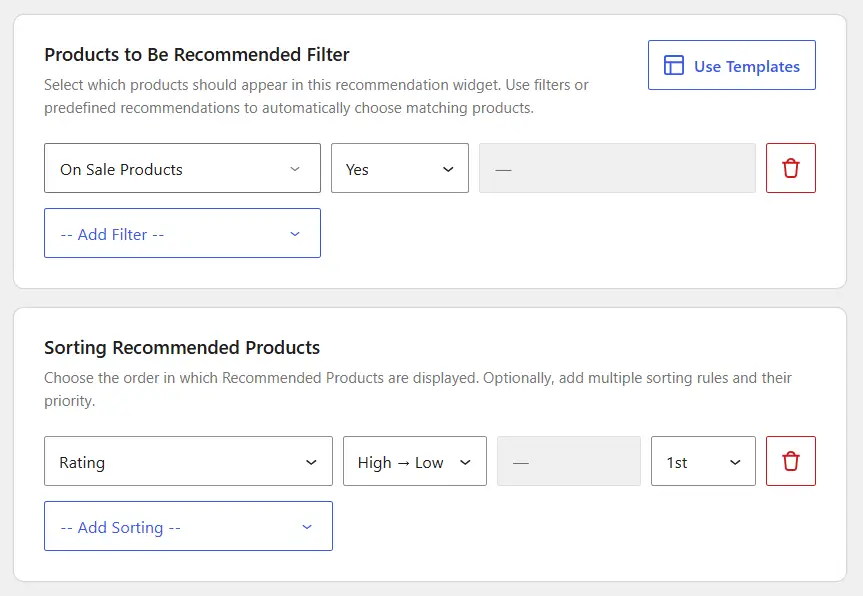Image resolution: width=863 pixels, height=596 pixels.
Task: Change the High → Low sort direction
Action: click(x=414, y=461)
